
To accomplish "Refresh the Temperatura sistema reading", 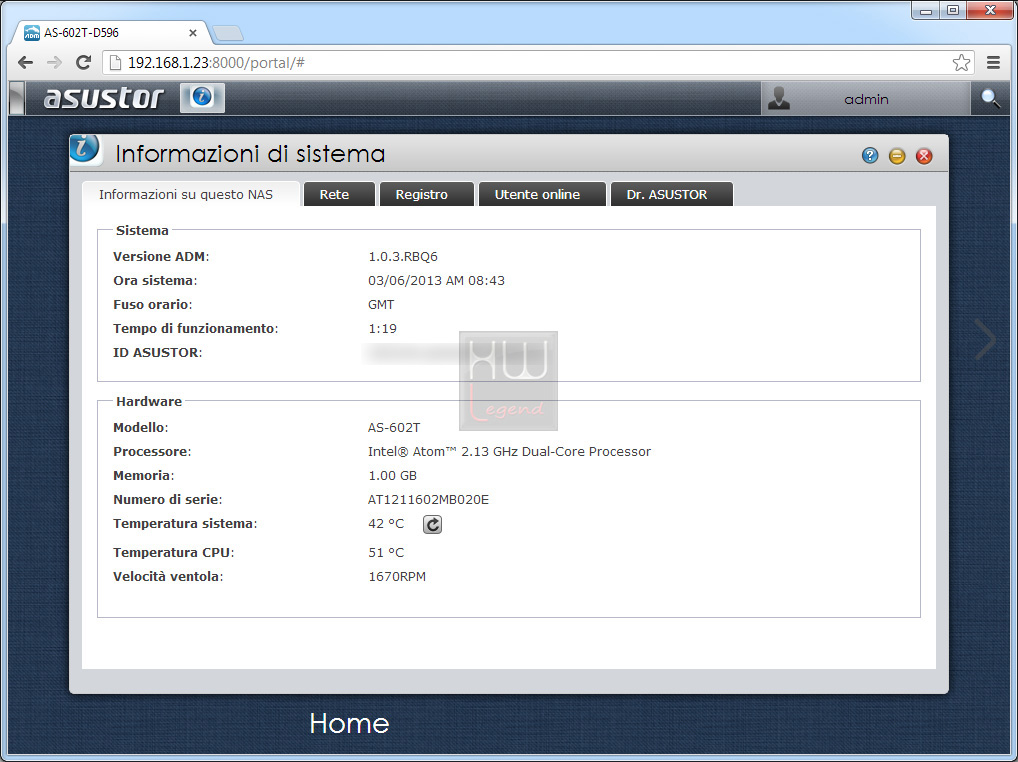I will [432, 524].
